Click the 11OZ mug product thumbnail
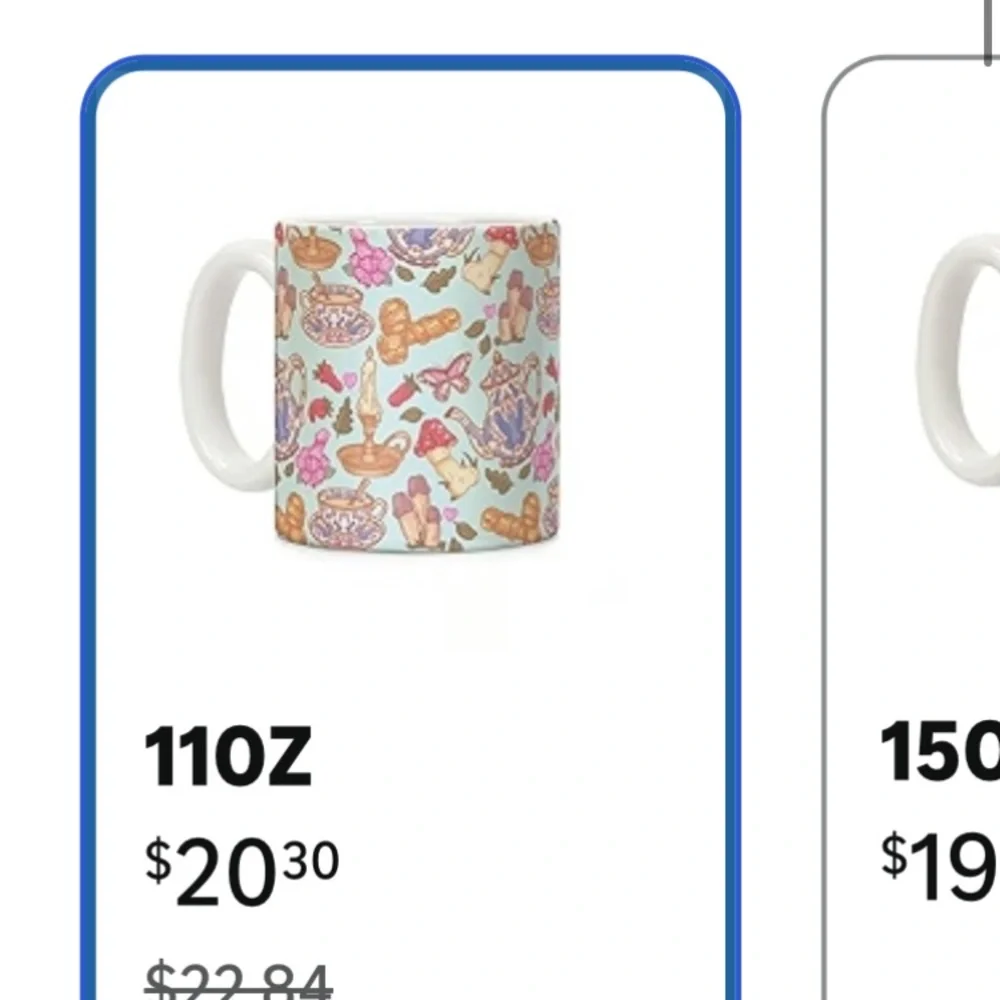1000x1000 pixels. [380, 380]
